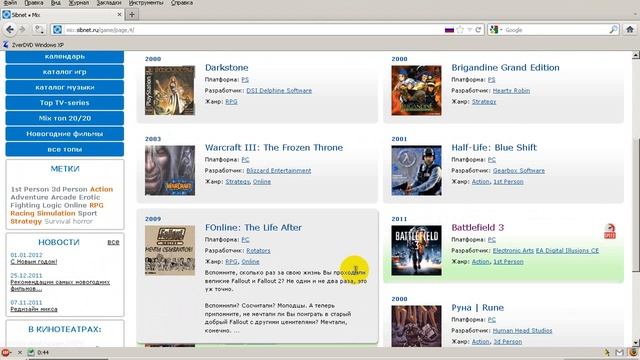
Task: Open the Rotators developer link
Action: (258, 251)
